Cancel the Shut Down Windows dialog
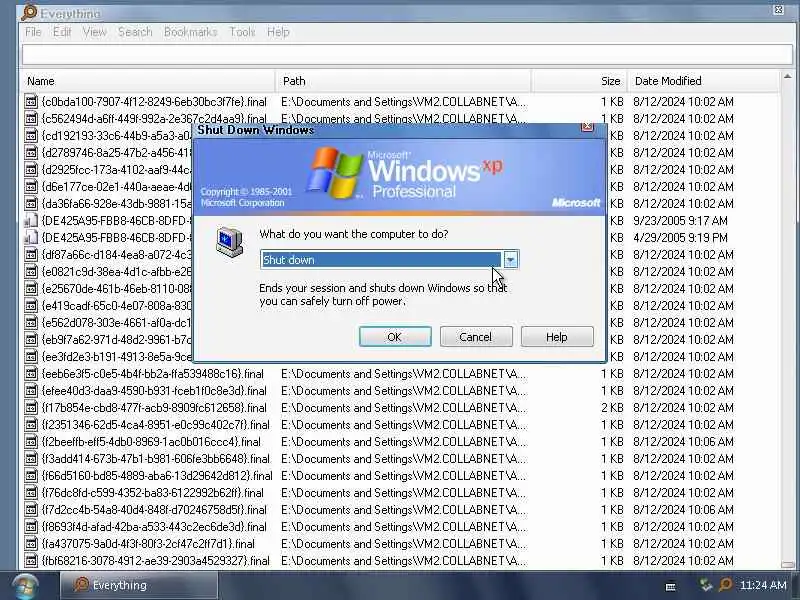800x600 pixels. tap(476, 337)
